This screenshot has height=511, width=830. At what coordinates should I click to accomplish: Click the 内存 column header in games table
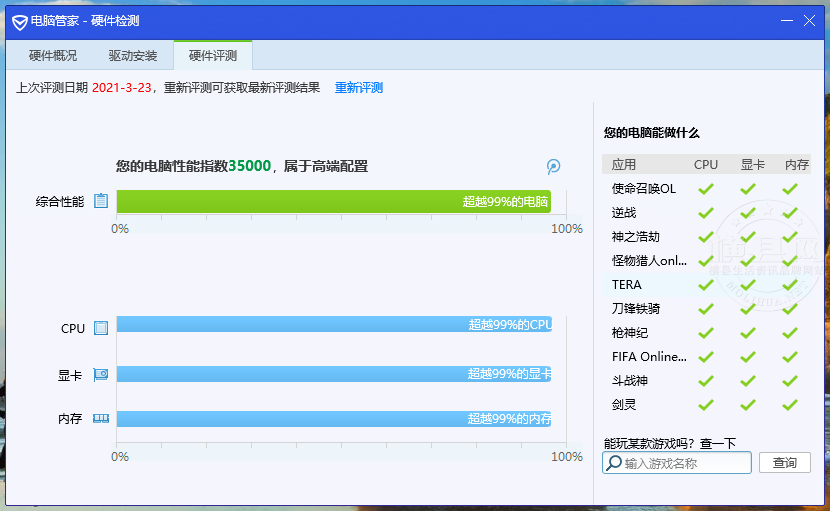pos(797,165)
